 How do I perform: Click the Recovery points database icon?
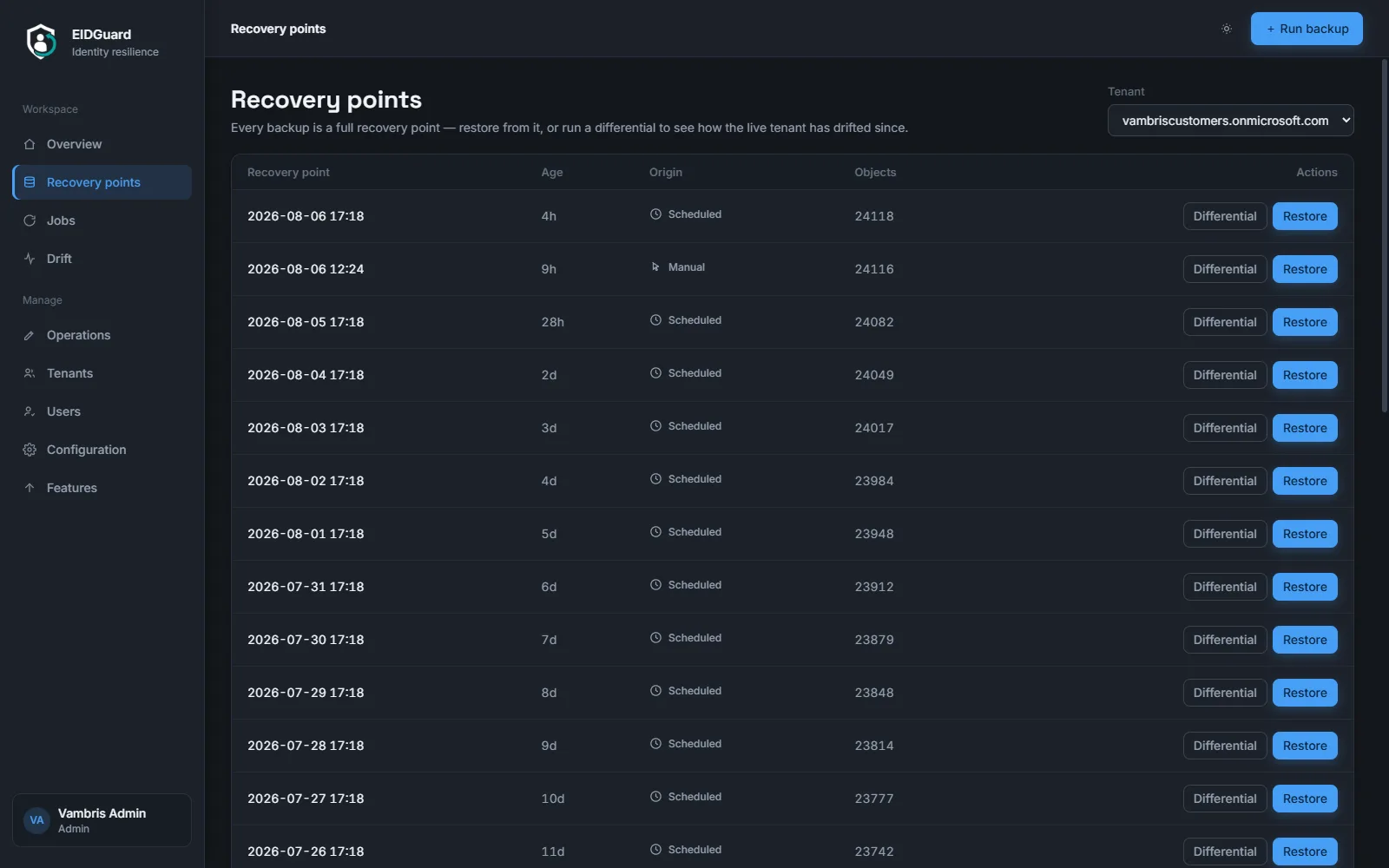(x=30, y=182)
